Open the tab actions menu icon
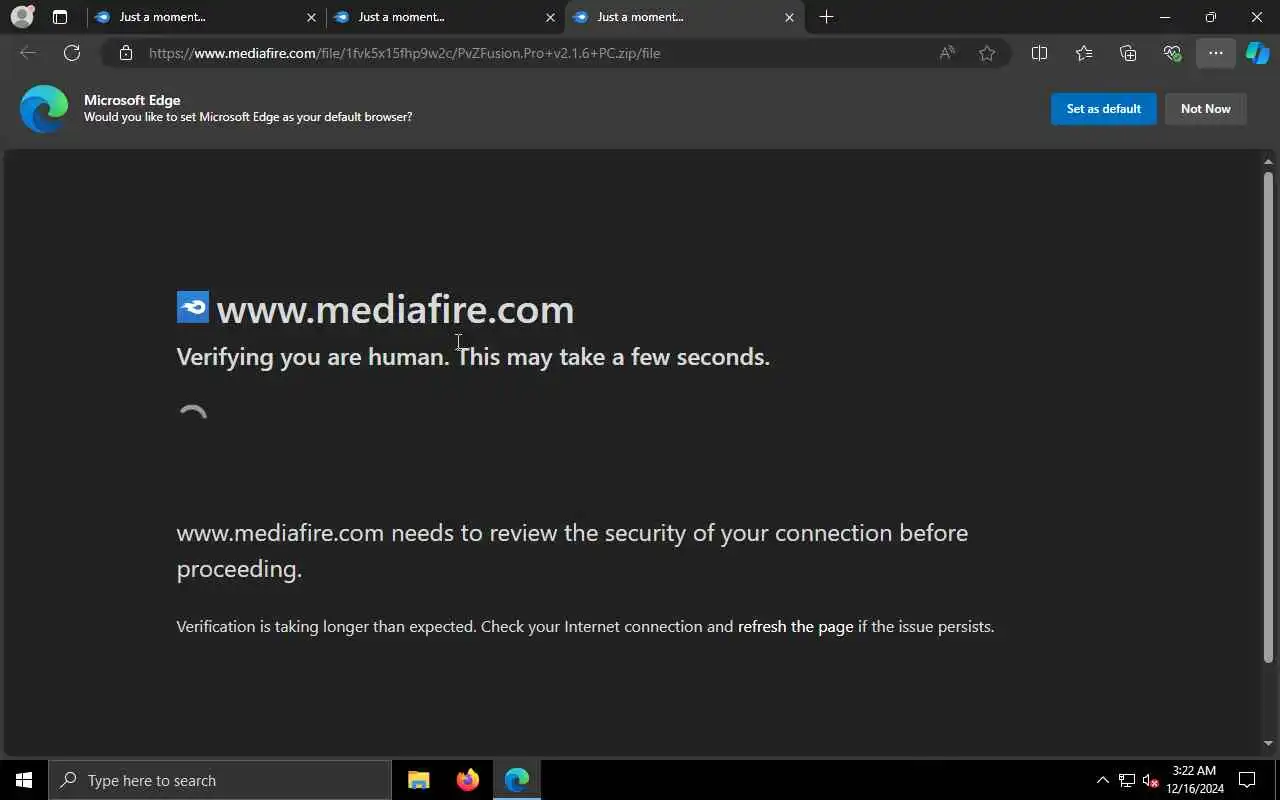 tap(60, 17)
